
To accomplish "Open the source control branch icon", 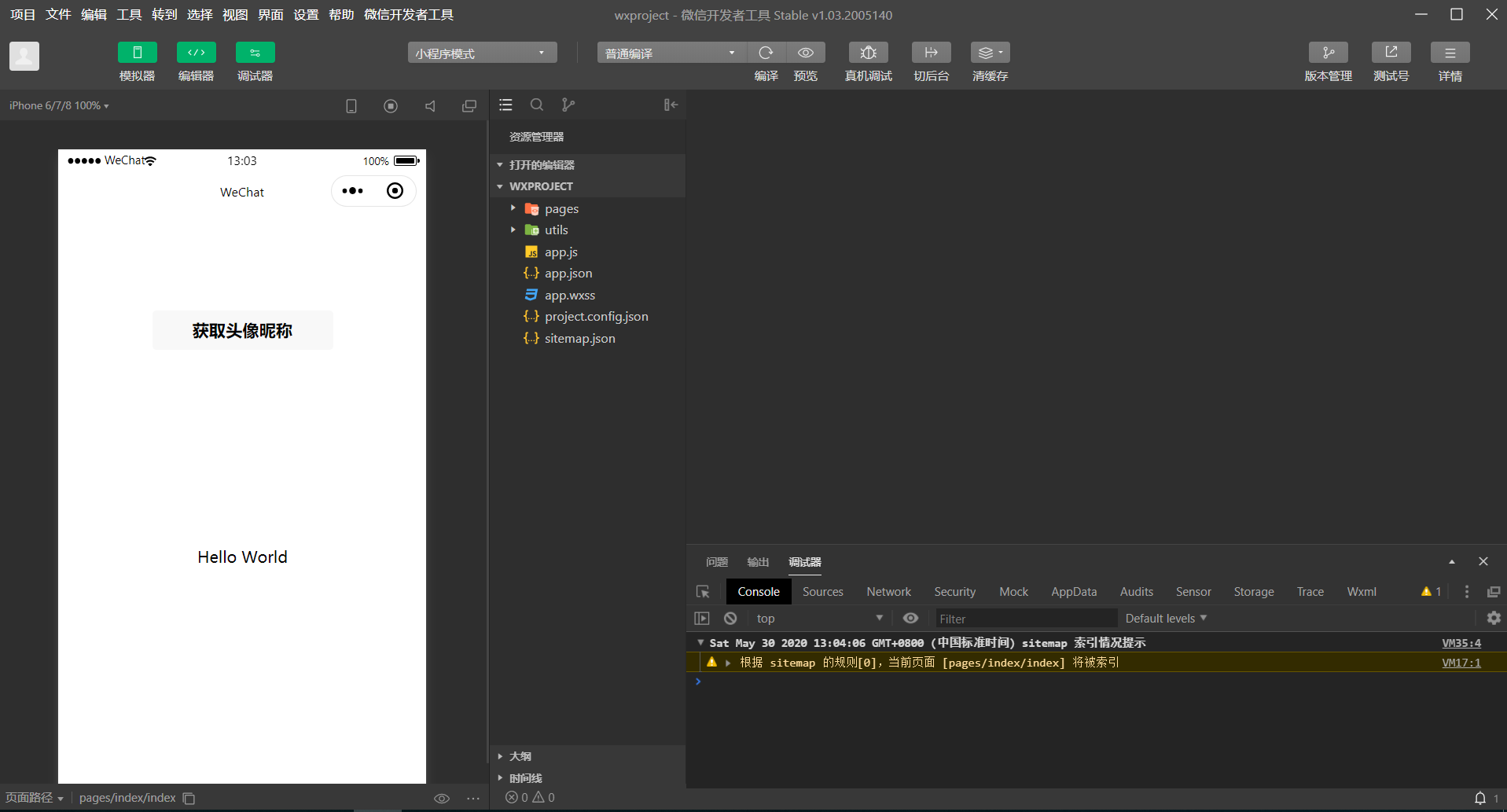I will coord(568,105).
